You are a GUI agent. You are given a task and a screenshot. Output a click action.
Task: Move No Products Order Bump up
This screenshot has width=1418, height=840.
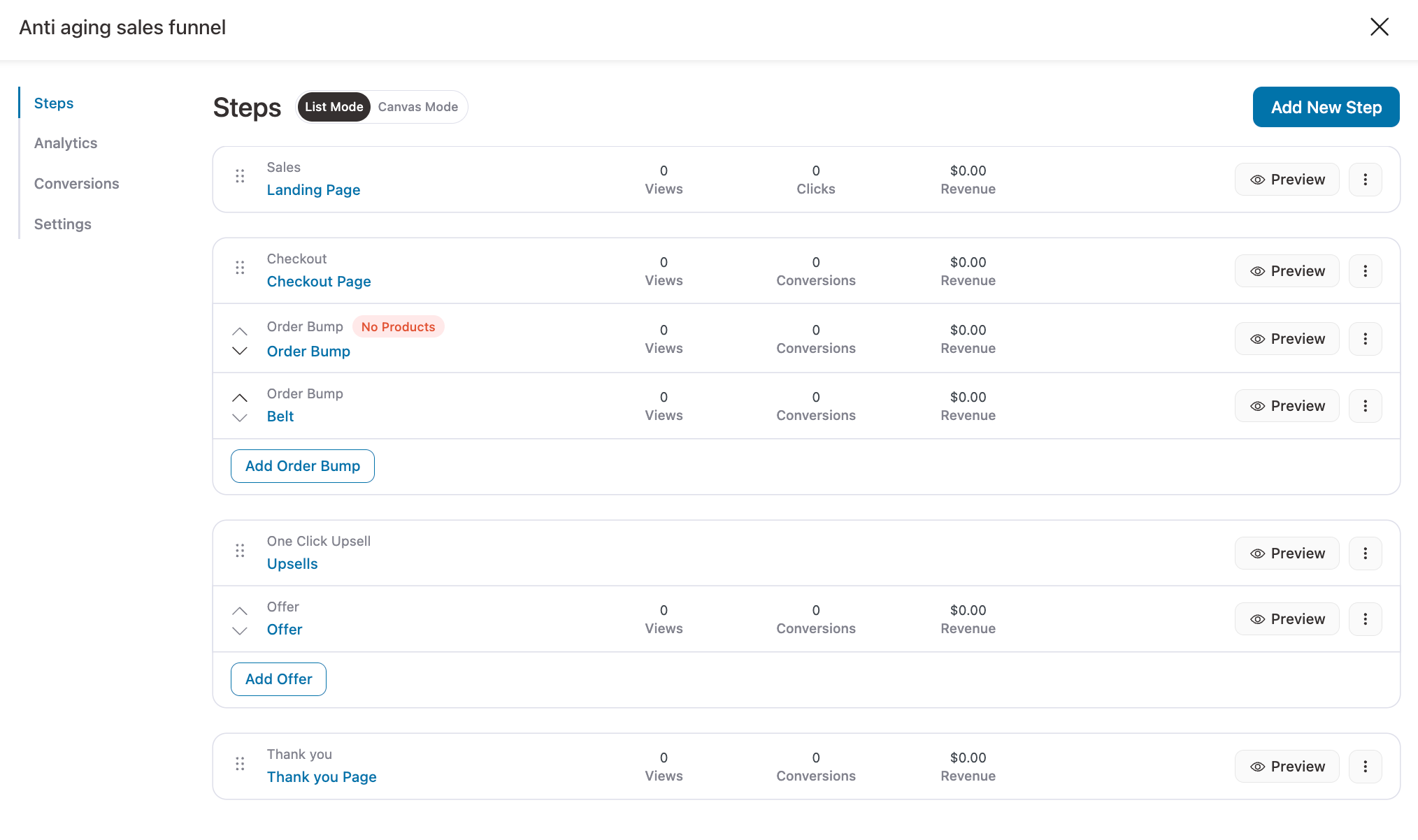(x=240, y=331)
